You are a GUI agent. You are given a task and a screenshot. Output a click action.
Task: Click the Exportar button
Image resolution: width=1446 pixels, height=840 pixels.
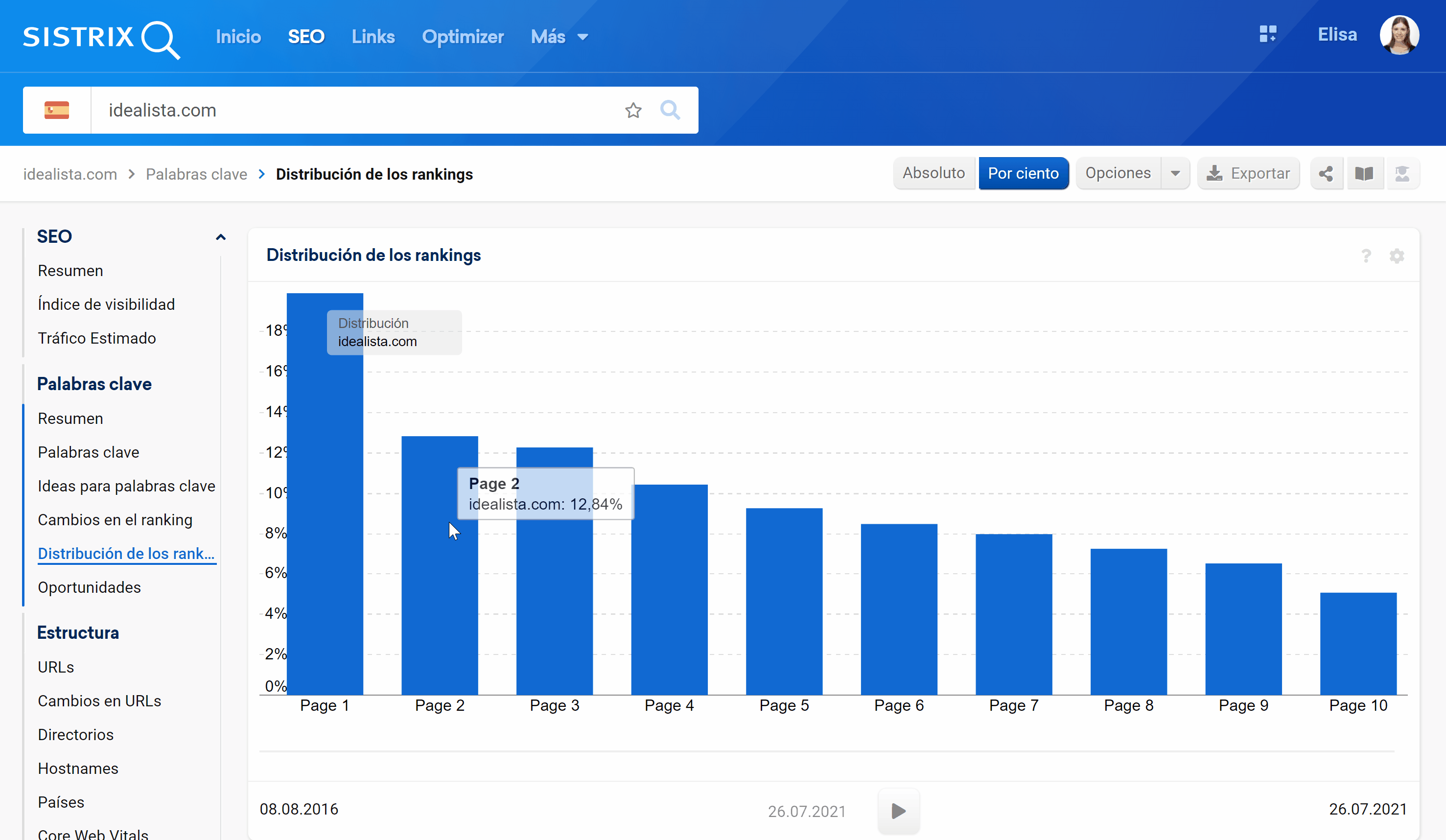1248,173
